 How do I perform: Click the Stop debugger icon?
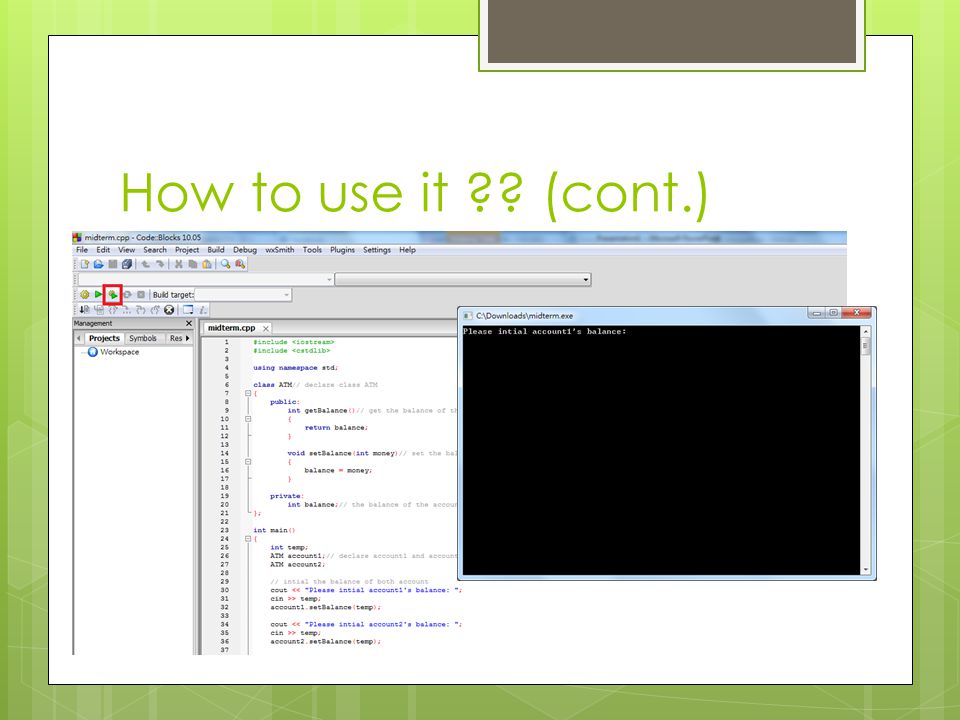[x=169, y=310]
